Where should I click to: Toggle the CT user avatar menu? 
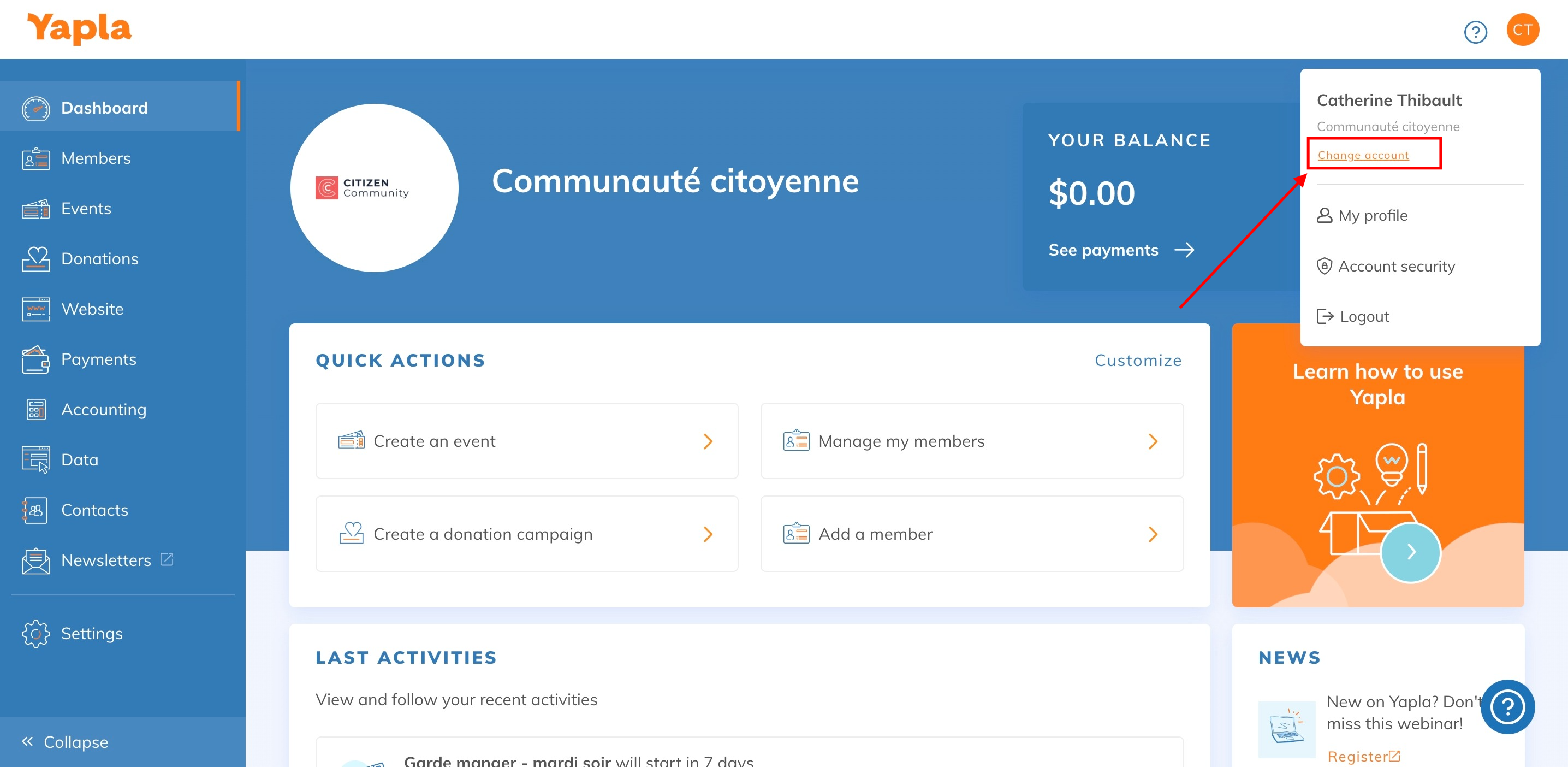1522,30
